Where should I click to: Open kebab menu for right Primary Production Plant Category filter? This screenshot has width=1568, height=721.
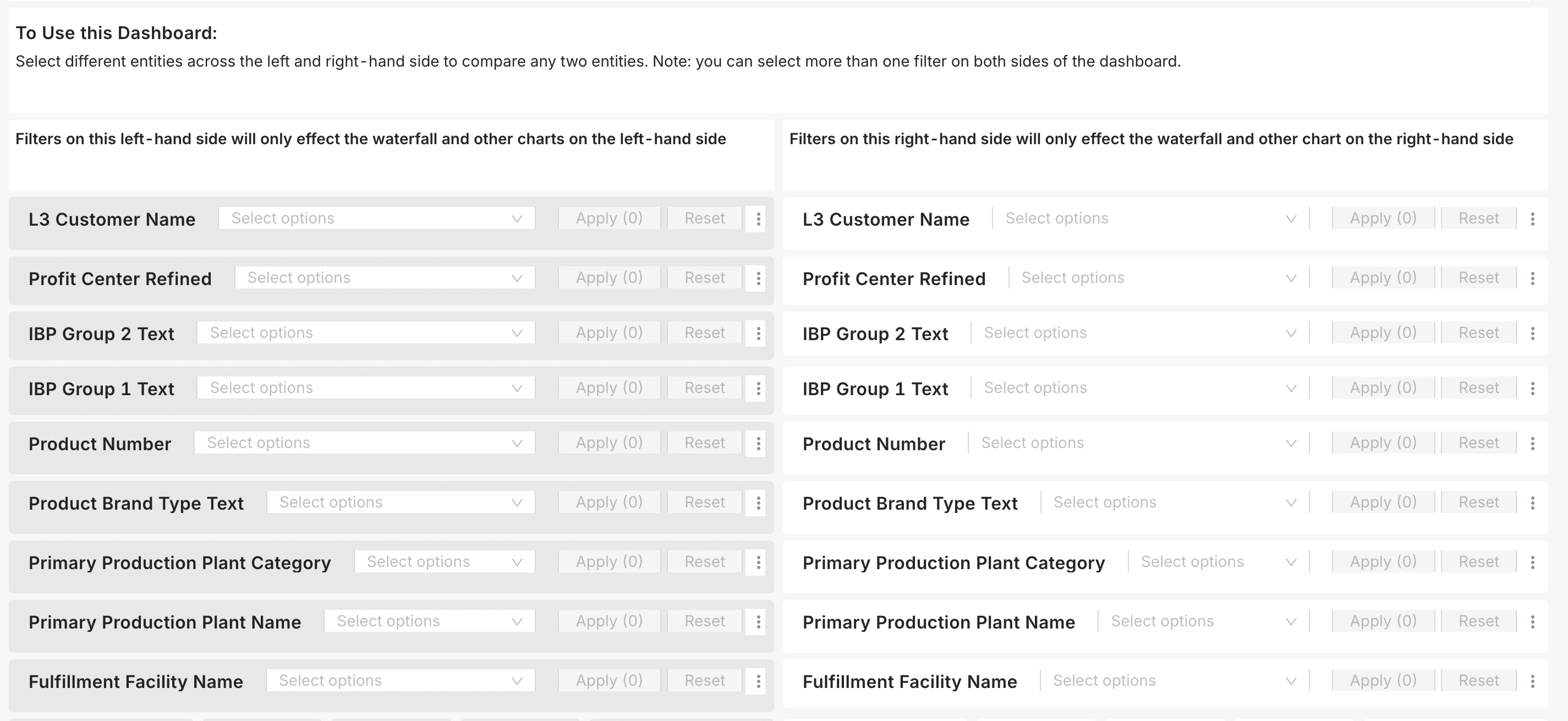tap(1533, 562)
